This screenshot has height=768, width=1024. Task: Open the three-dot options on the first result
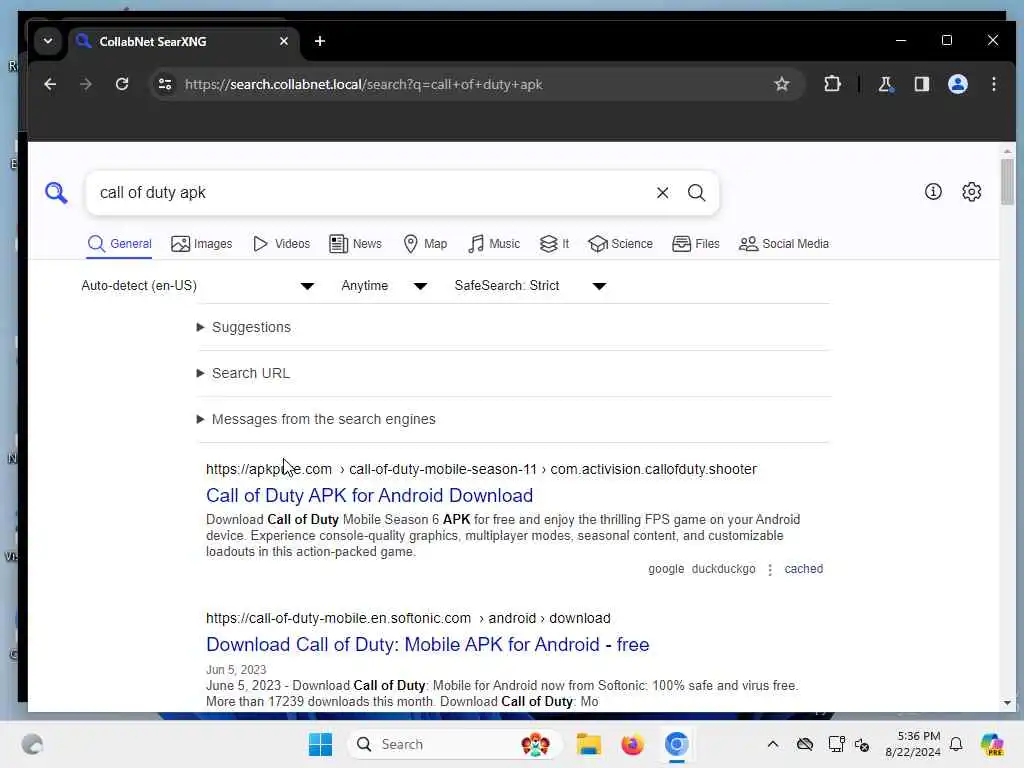point(770,569)
